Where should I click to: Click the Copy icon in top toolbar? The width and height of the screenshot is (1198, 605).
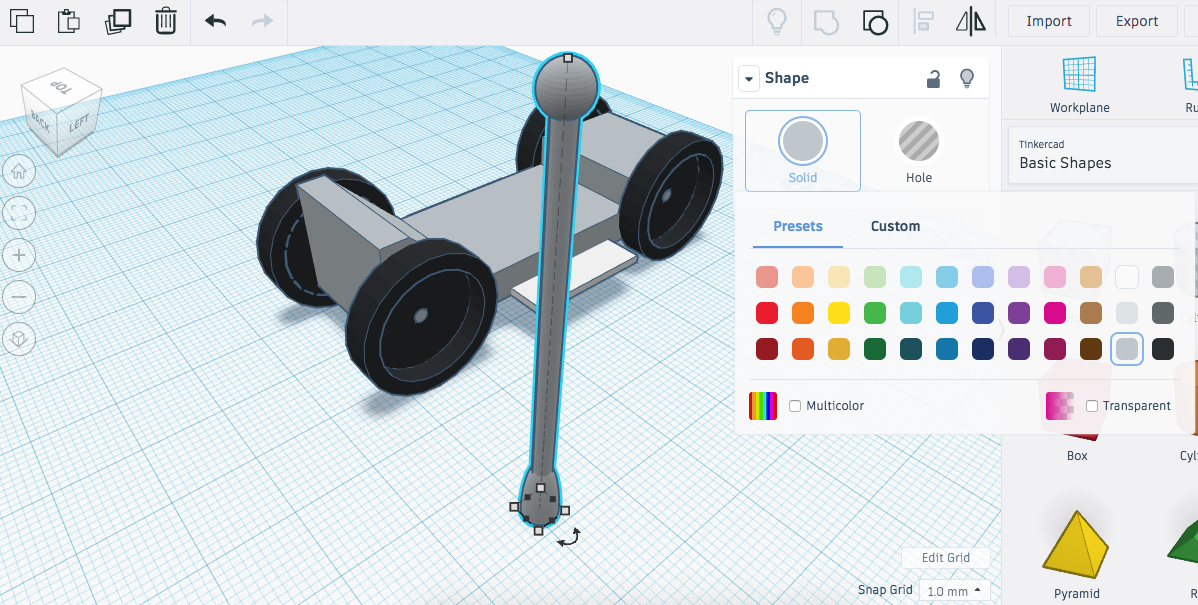point(22,21)
